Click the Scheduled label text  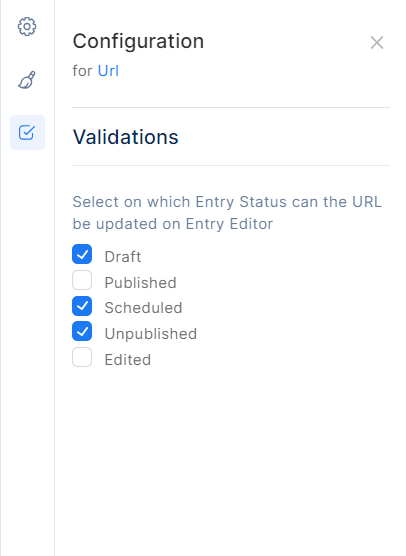(x=143, y=308)
